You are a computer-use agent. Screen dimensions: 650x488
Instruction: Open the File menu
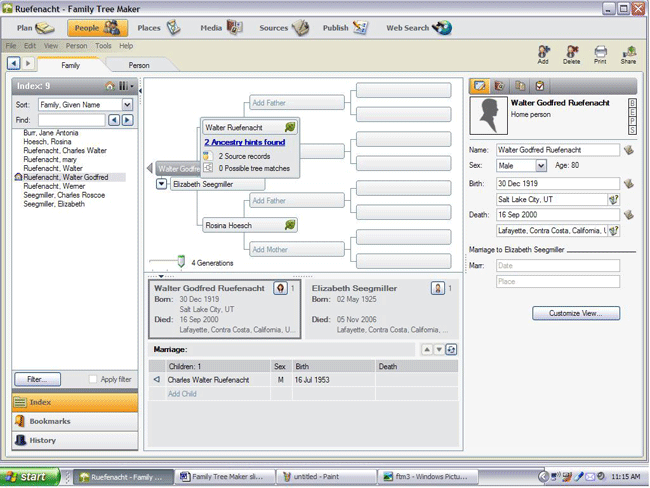[11, 46]
